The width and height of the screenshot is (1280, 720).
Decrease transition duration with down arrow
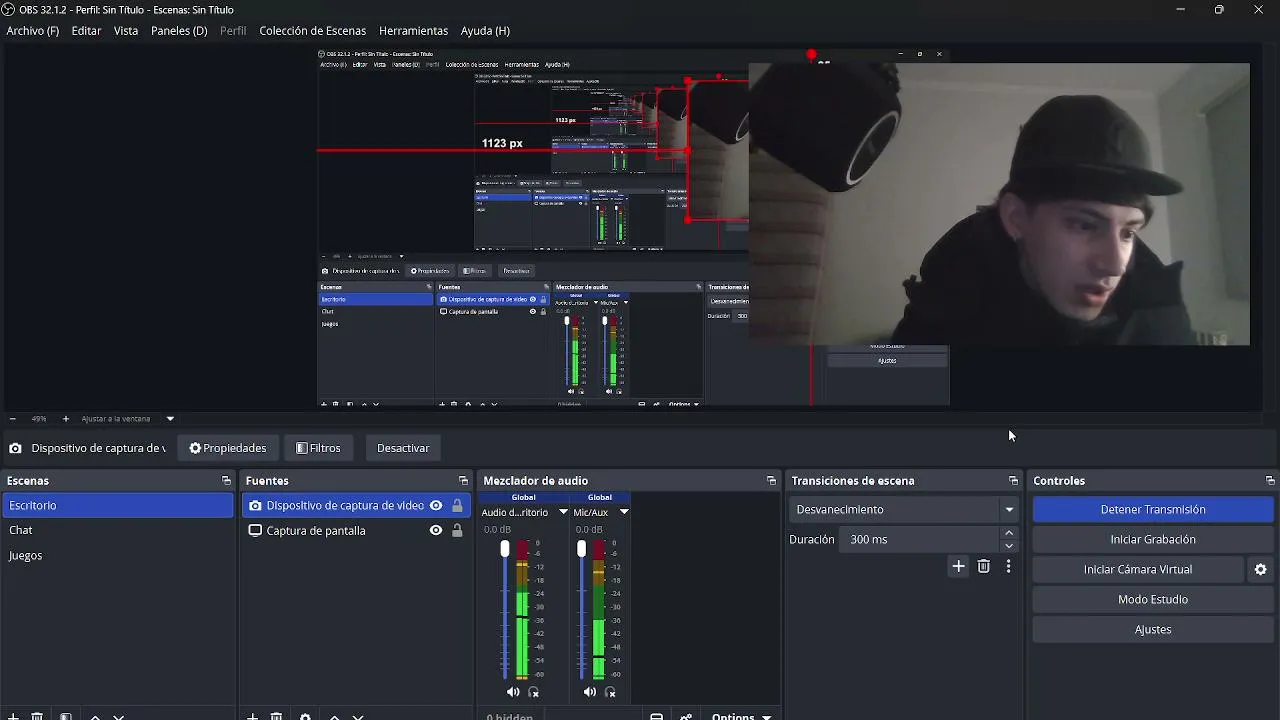click(1009, 546)
